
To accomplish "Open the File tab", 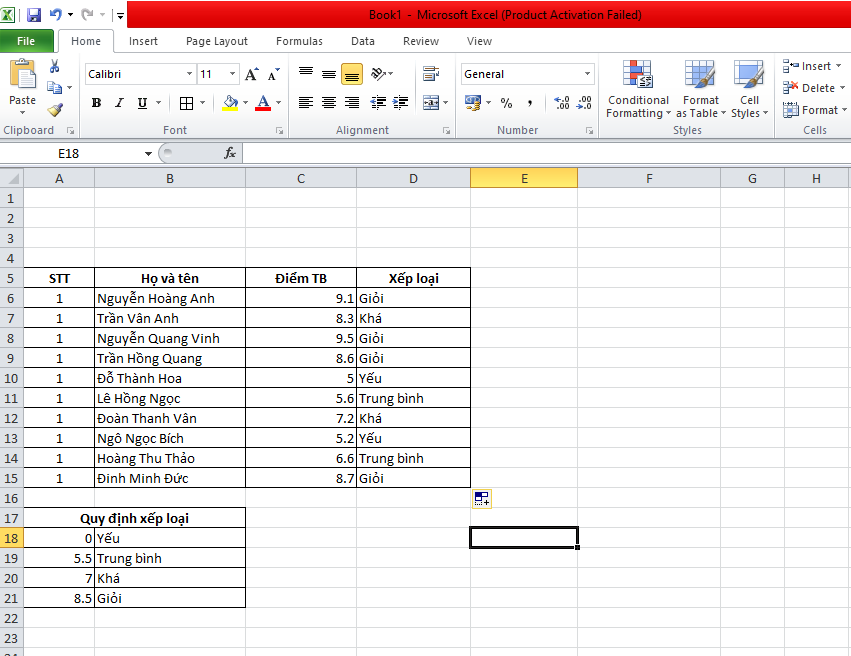I will point(26,41).
